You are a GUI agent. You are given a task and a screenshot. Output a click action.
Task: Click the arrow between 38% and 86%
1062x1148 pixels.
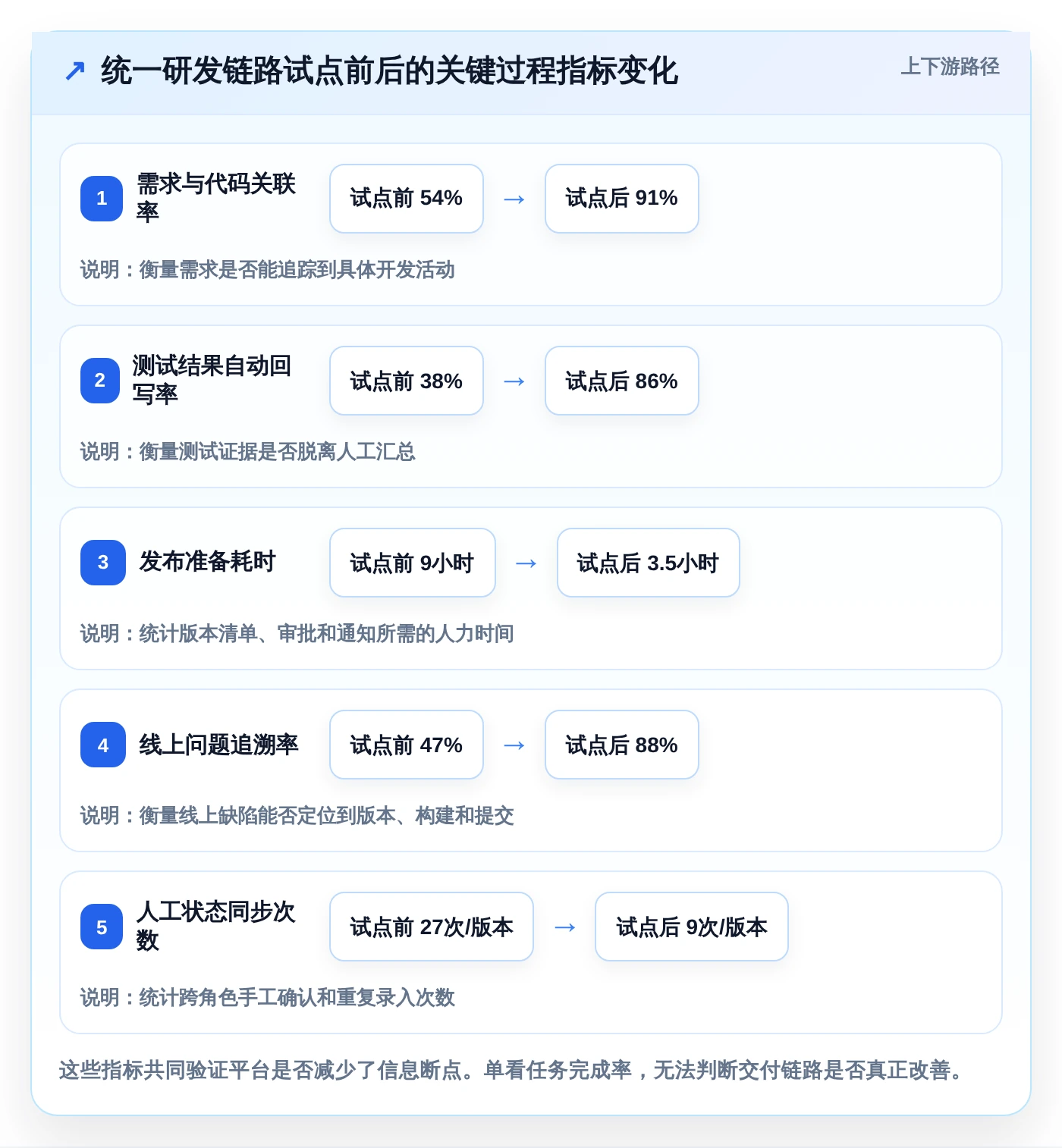point(514,381)
